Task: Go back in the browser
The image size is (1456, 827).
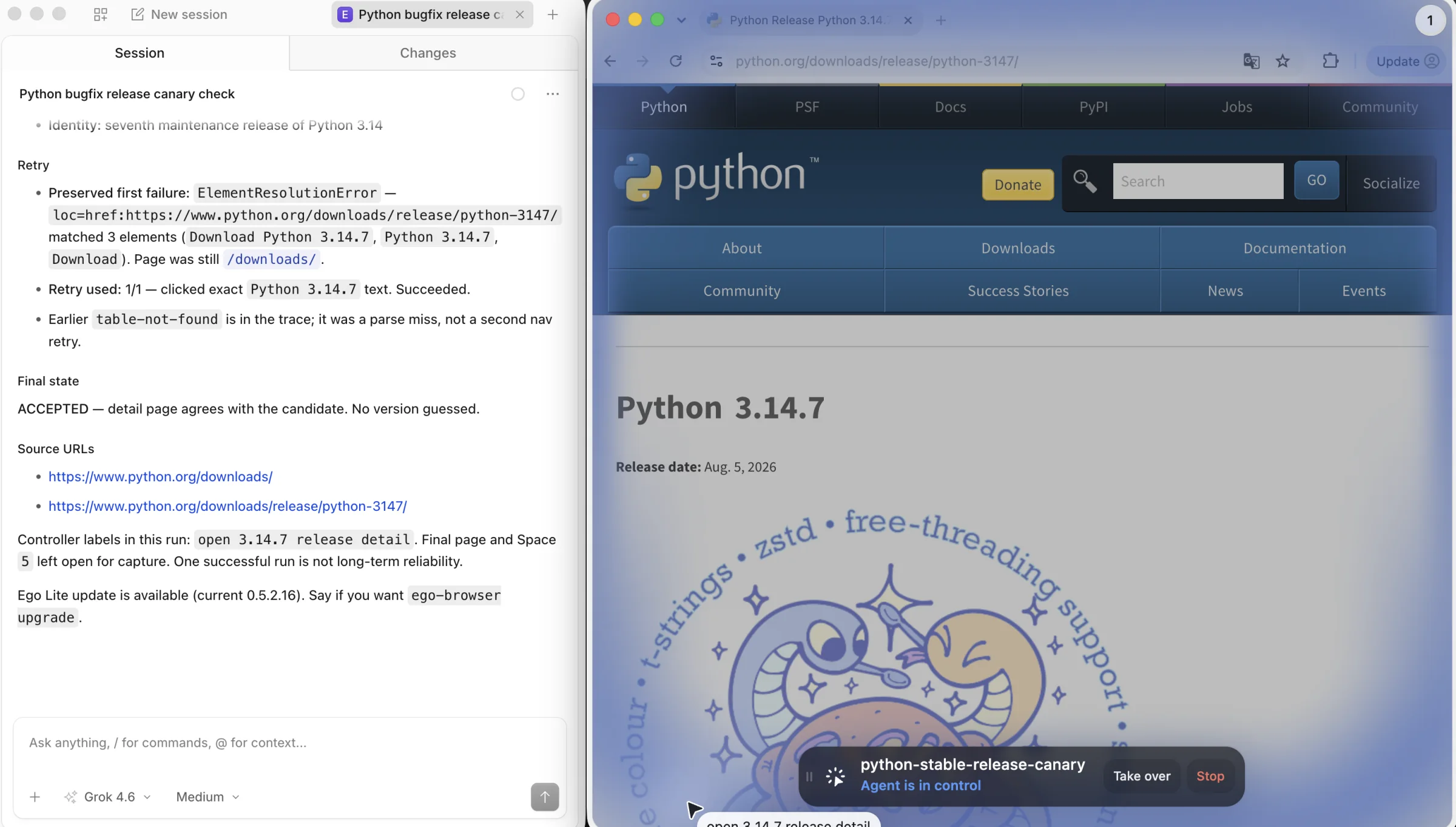Action: [610, 61]
